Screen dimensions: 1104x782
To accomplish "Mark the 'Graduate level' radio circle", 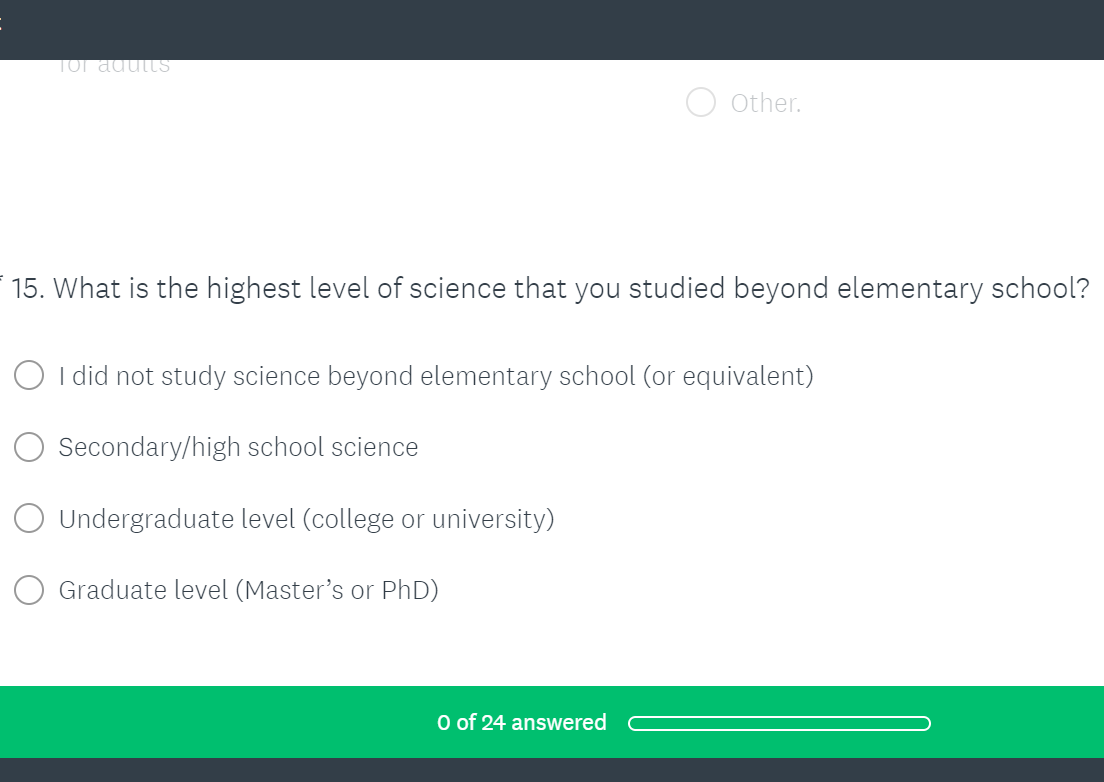I will click(29, 590).
